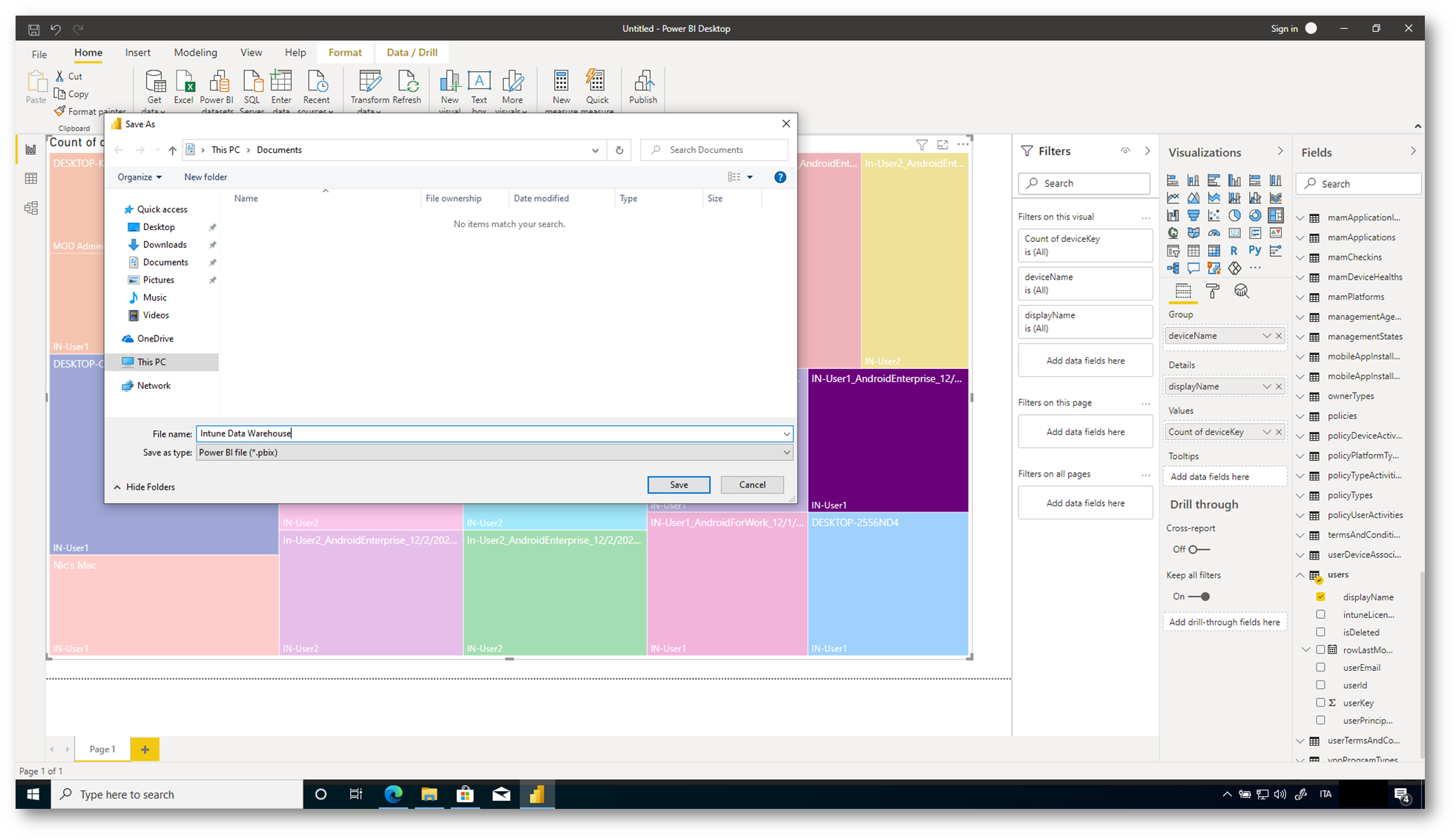Pick the Donut chart visualization

coord(1254,216)
